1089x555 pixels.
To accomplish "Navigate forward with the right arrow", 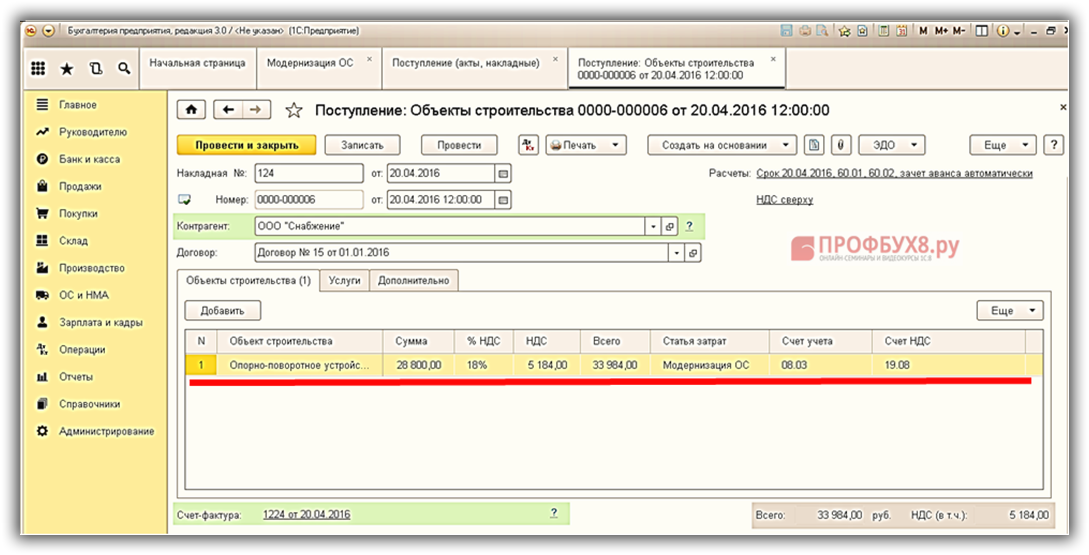I will 256,110.
